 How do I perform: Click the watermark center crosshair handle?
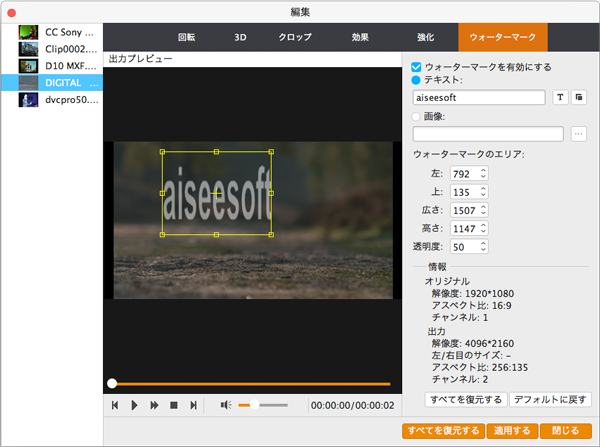coord(217,194)
